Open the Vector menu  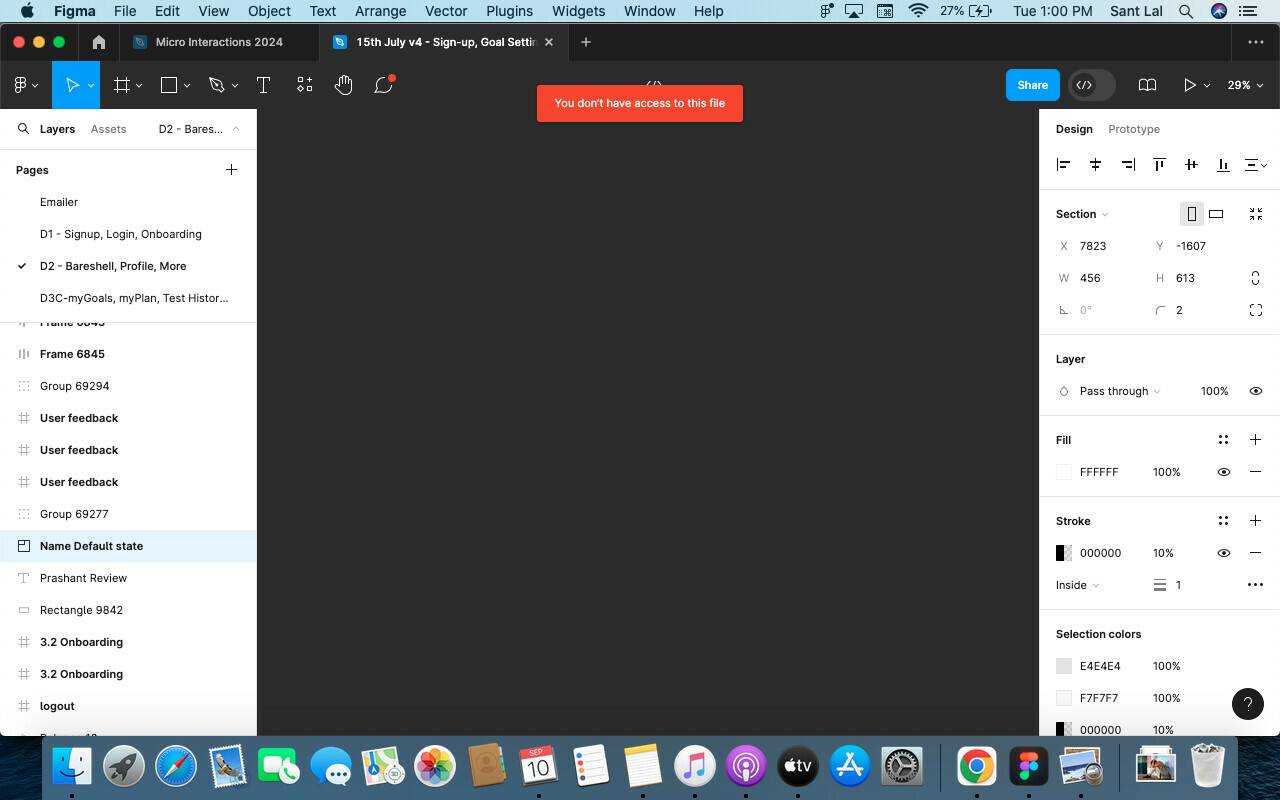pos(446,11)
